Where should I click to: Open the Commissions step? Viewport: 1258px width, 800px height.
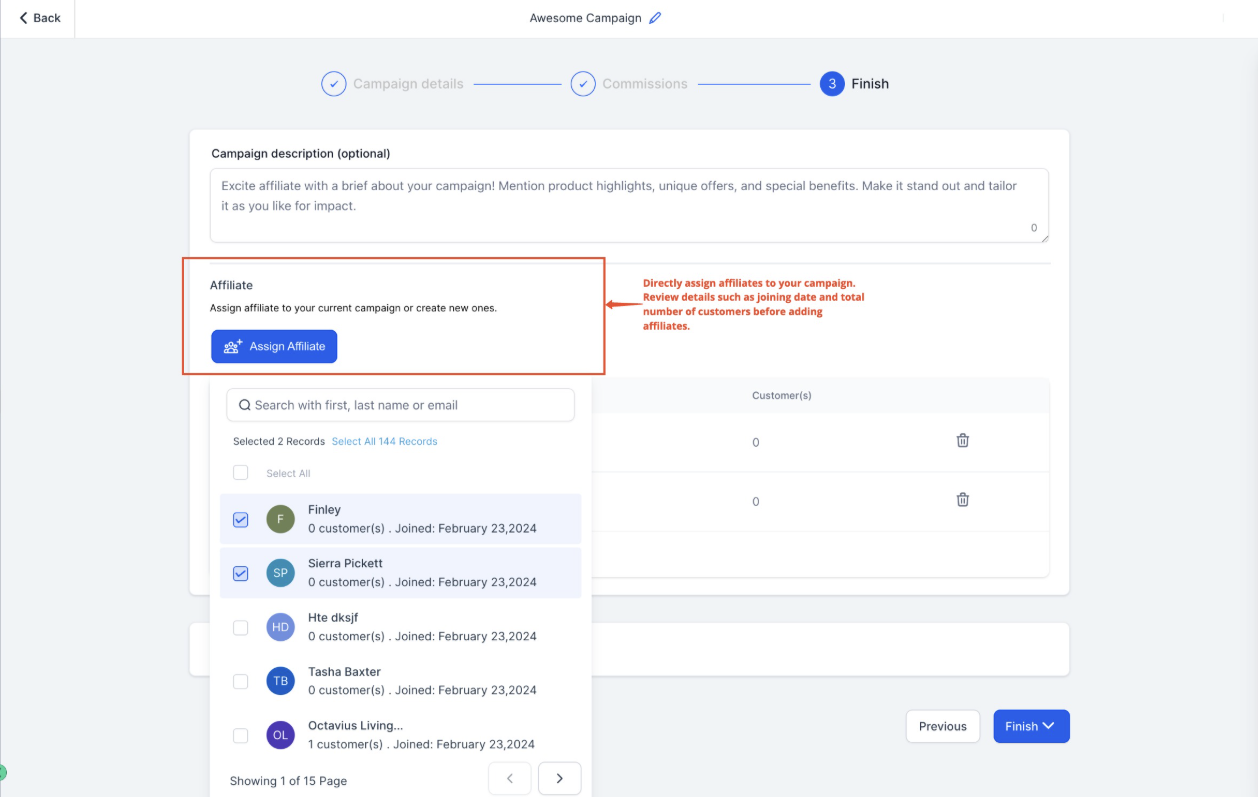click(x=629, y=84)
